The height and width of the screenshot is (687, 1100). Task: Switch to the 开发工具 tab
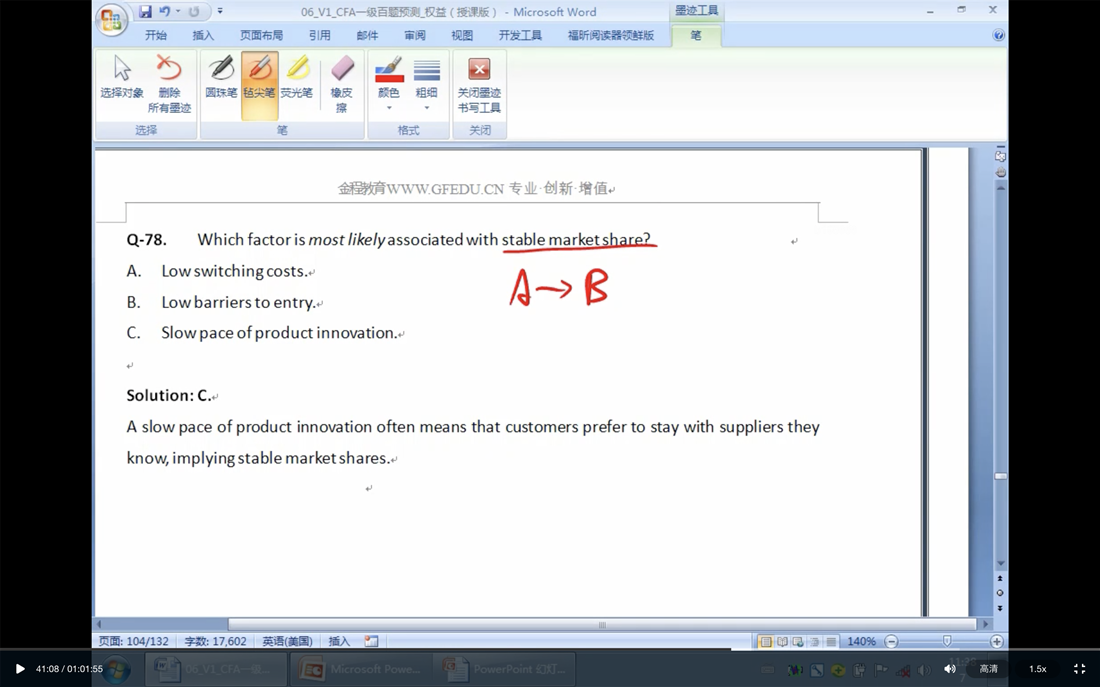[x=520, y=35]
